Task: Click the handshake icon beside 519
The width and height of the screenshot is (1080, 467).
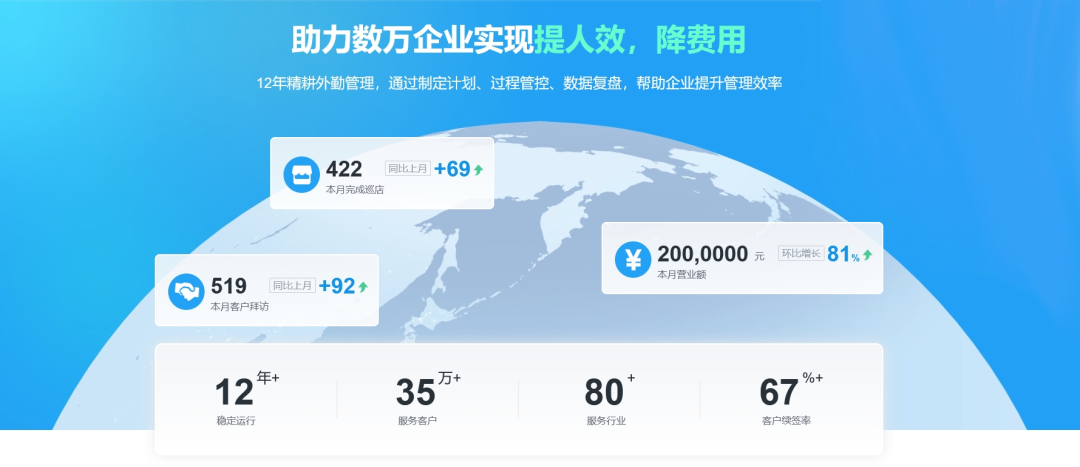Action: pyautogui.click(x=185, y=291)
